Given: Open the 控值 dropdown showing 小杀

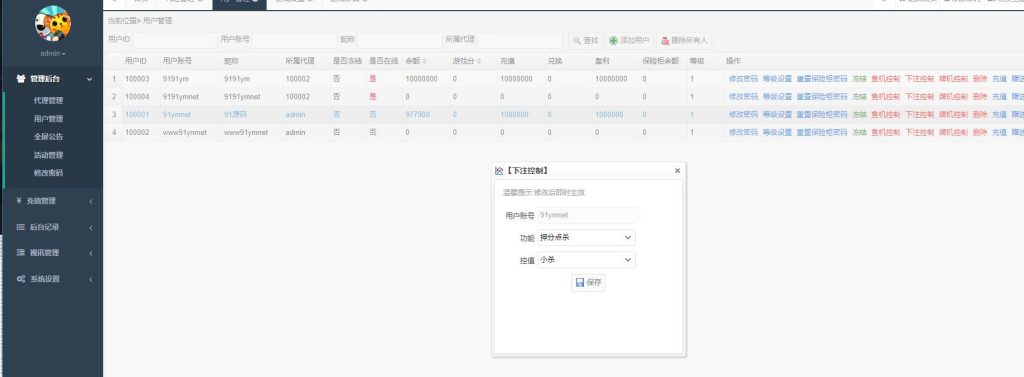Looking at the screenshot, I should 586,260.
